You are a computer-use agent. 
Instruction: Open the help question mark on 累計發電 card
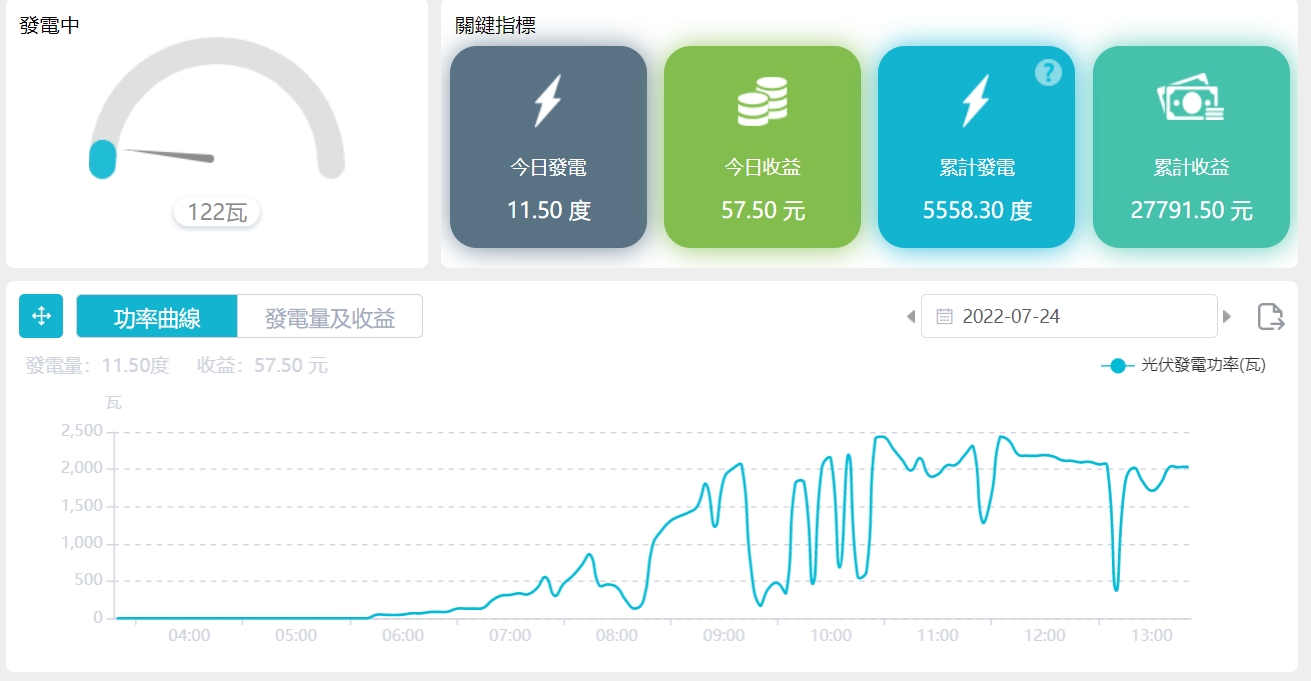click(1047, 72)
